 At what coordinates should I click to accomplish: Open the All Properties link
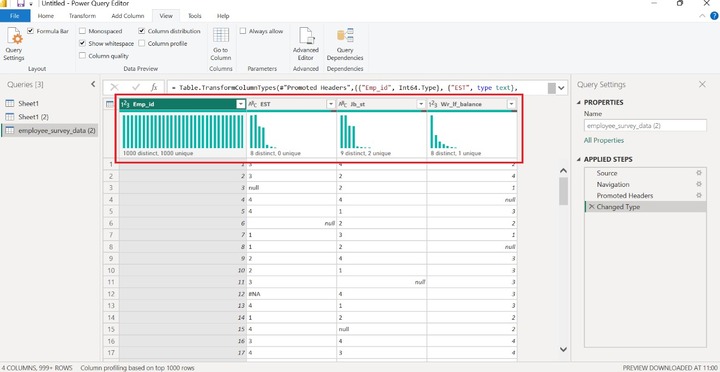pos(604,141)
